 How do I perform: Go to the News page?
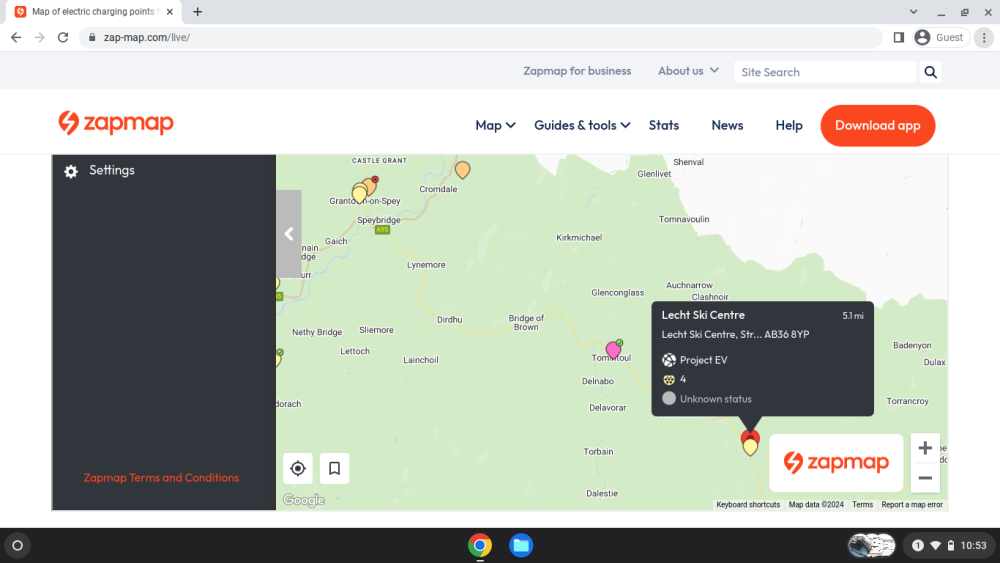[x=727, y=126]
